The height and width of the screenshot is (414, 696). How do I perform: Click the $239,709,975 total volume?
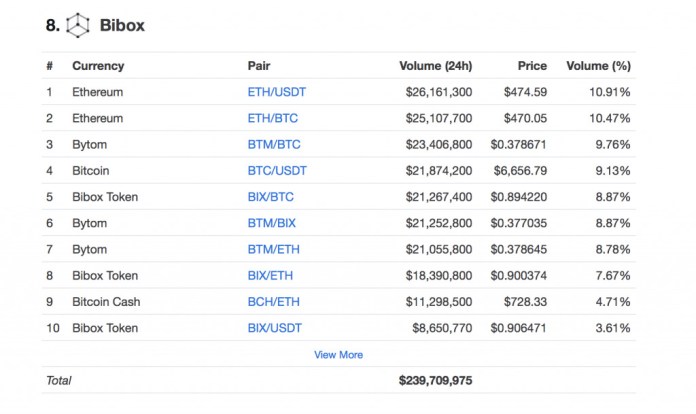[x=435, y=380]
